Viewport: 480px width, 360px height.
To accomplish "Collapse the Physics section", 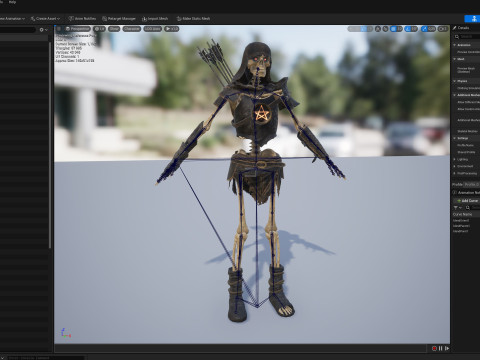I will coord(455,81).
